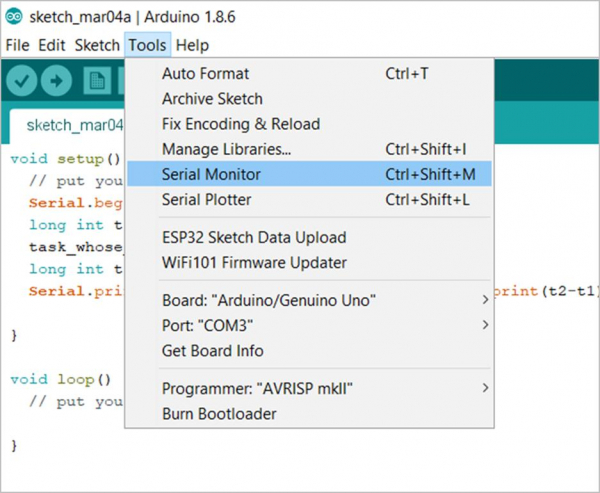Click the Upload arrow toolbar icon
Image resolution: width=600 pixels, height=493 pixels.
click(x=58, y=81)
